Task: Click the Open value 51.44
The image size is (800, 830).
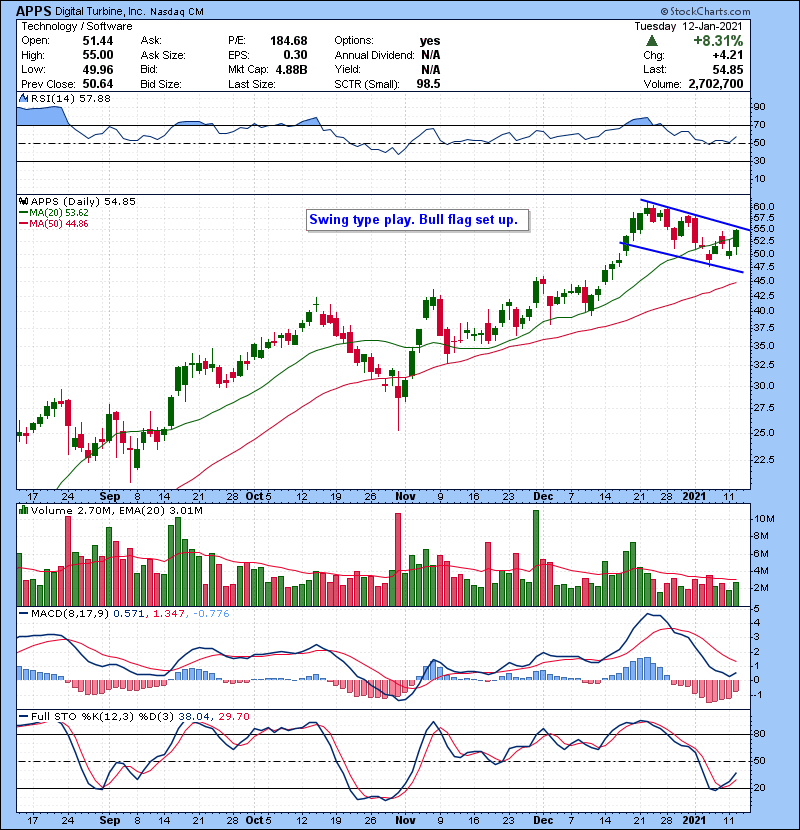Action: [x=98, y=41]
